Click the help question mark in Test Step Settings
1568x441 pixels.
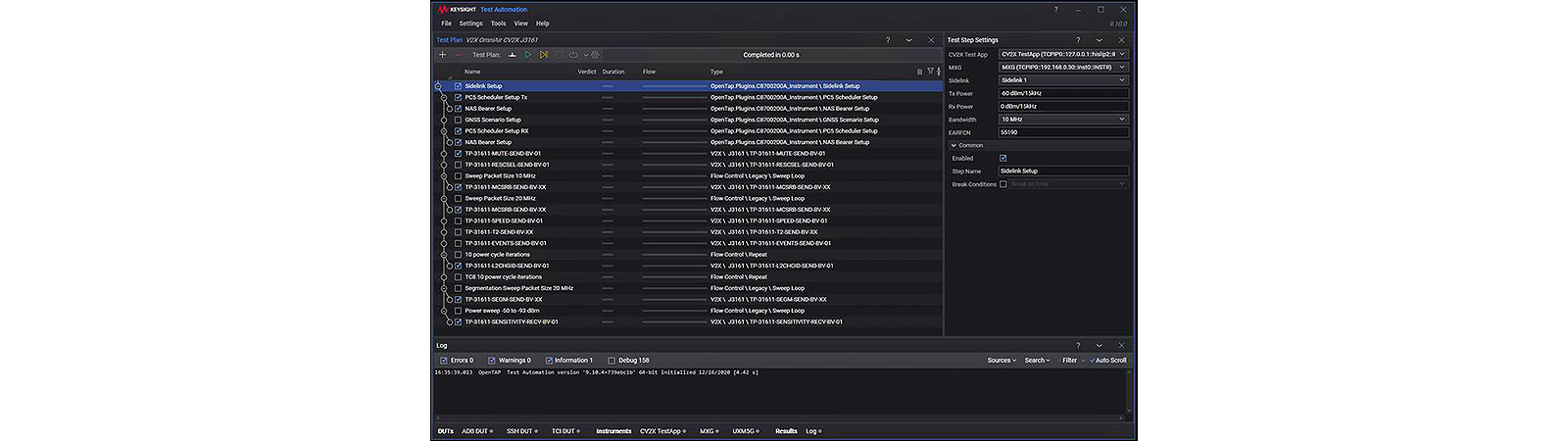click(1078, 40)
